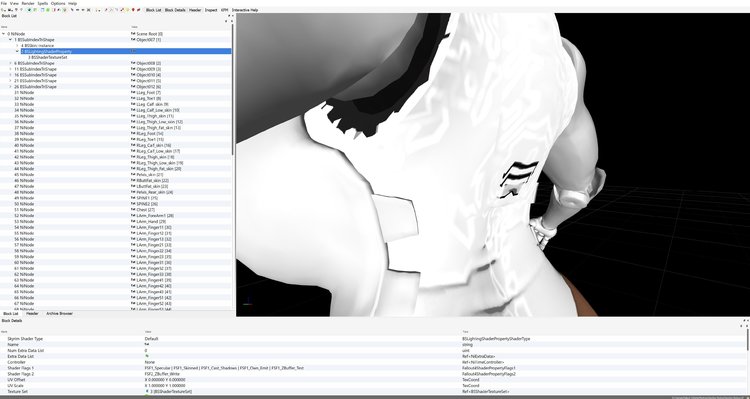Open the File menu
Screen dimensions: 750x399
(x=4, y=3)
